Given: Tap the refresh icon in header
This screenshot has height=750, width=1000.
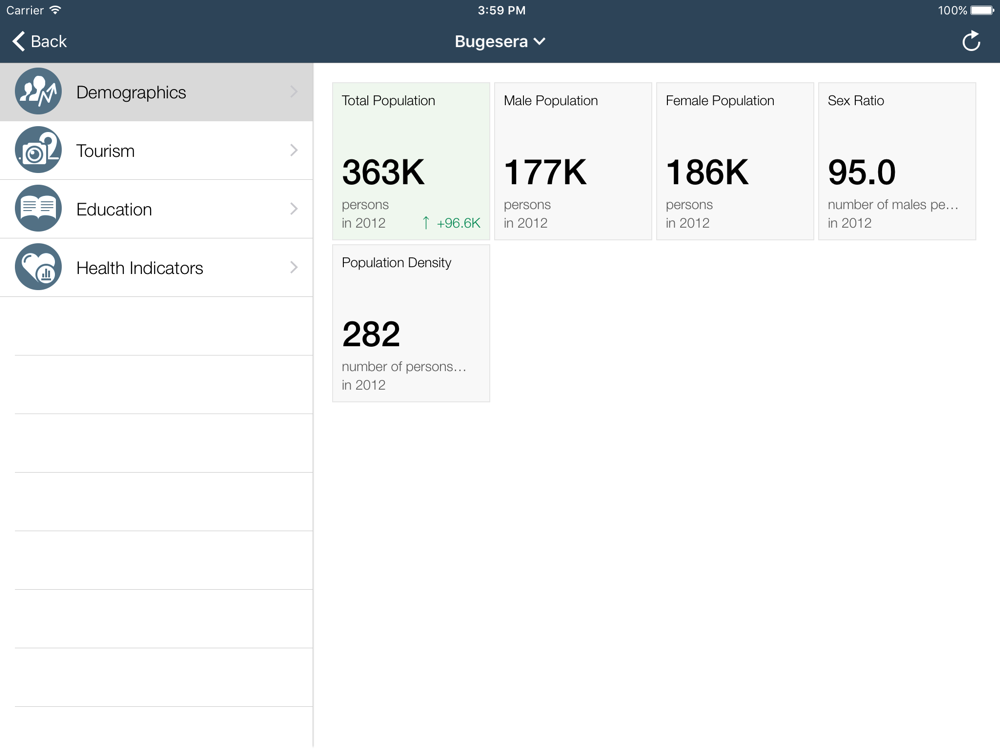Looking at the screenshot, I should [971, 41].
